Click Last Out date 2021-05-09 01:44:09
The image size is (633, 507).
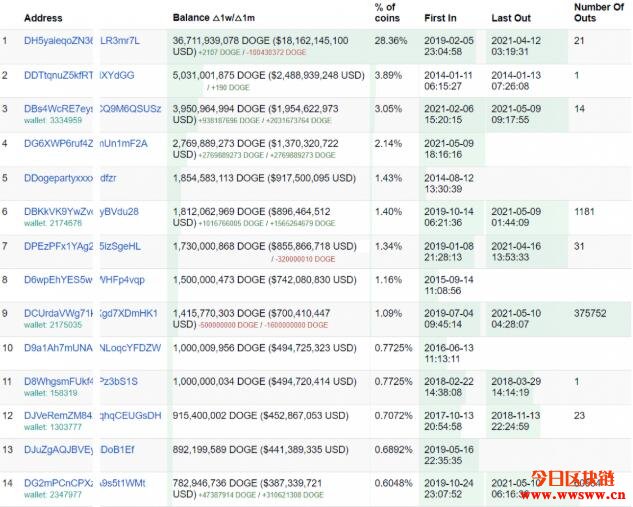point(516,217)
